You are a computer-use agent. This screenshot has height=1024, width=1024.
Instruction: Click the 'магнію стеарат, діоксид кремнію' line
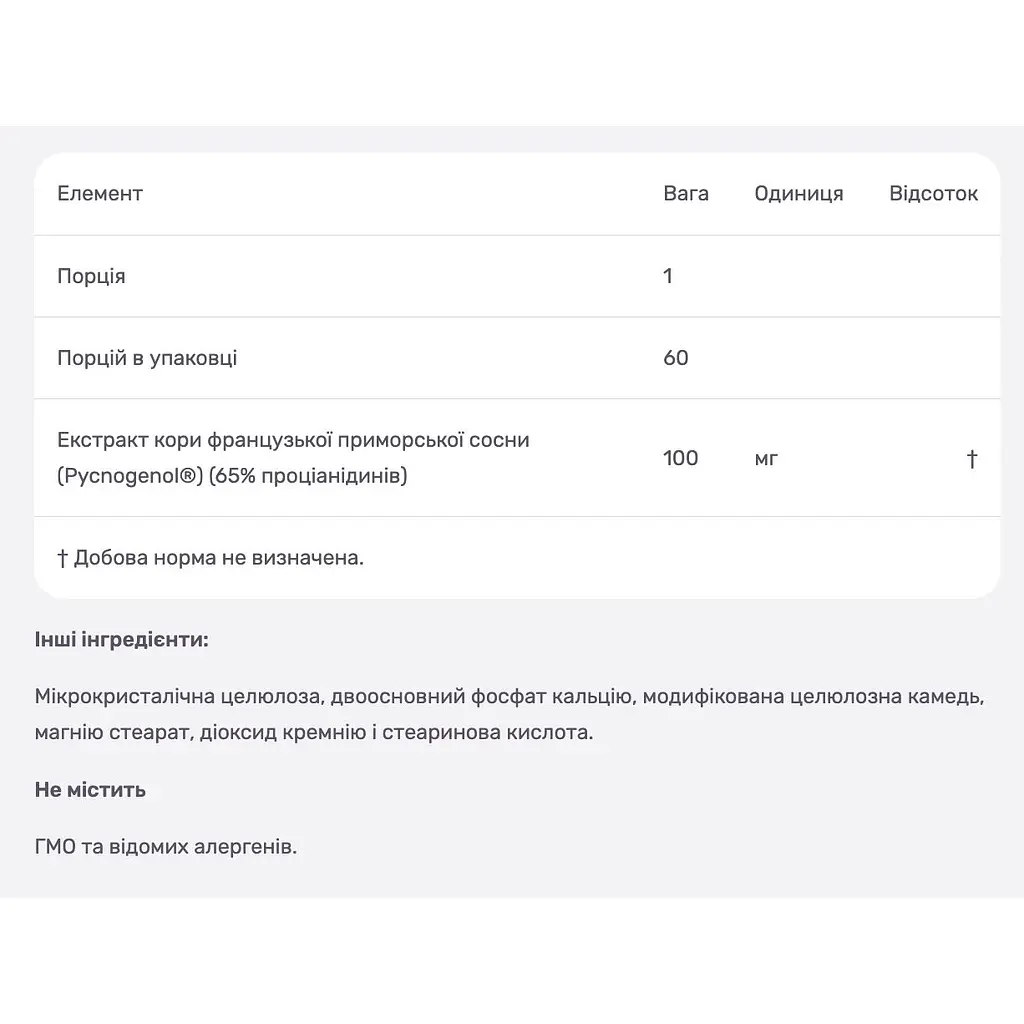coord(313,733)
